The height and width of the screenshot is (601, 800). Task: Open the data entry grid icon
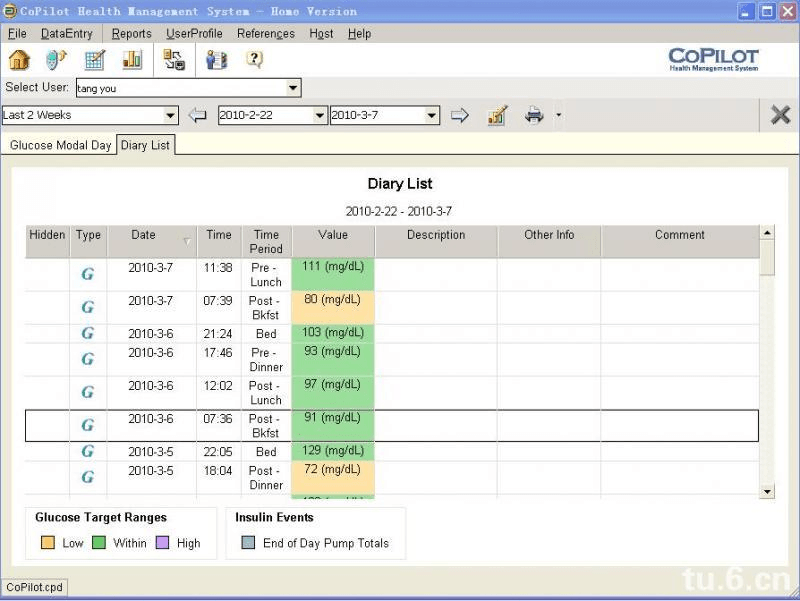point(94,60)
